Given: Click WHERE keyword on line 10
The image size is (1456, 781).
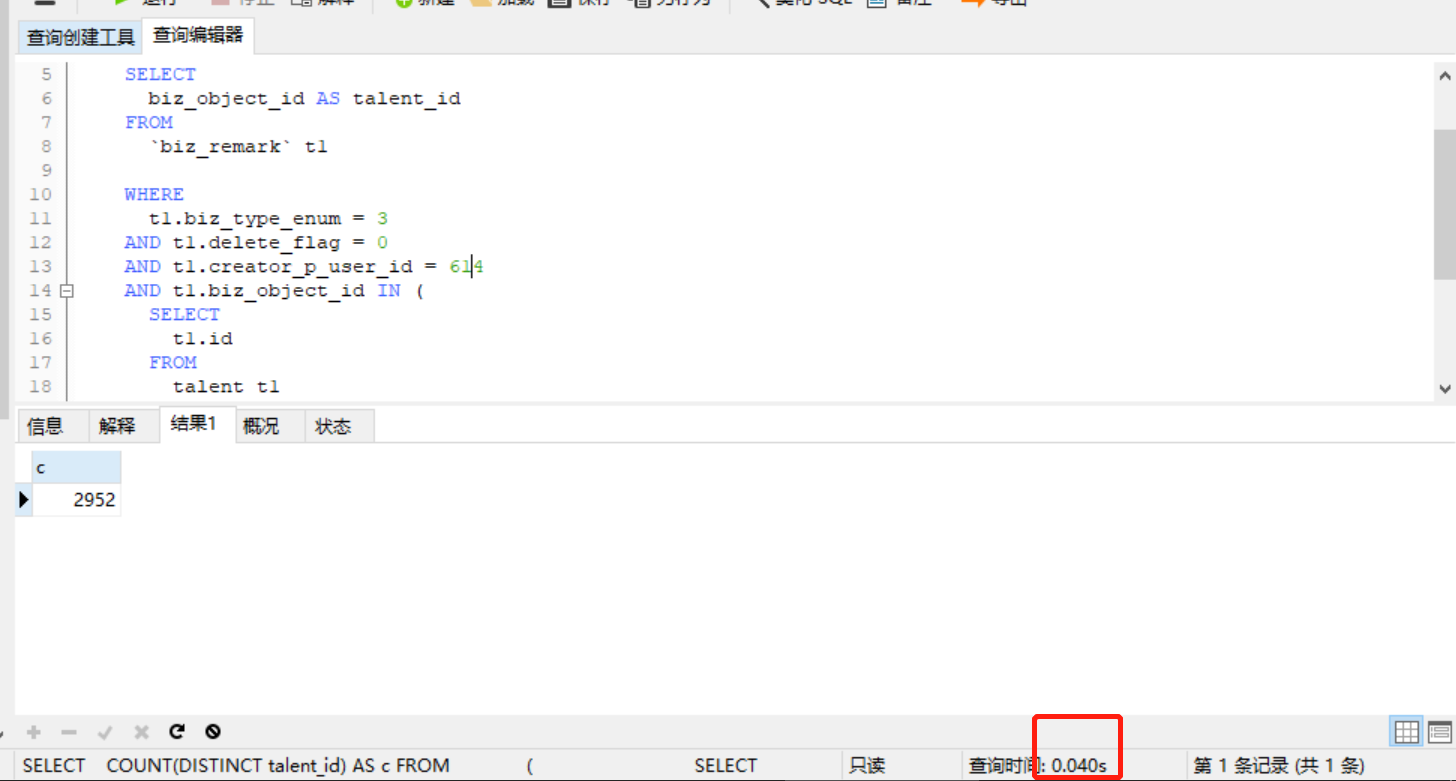Looking at the screenshot, I should (154, 194).
